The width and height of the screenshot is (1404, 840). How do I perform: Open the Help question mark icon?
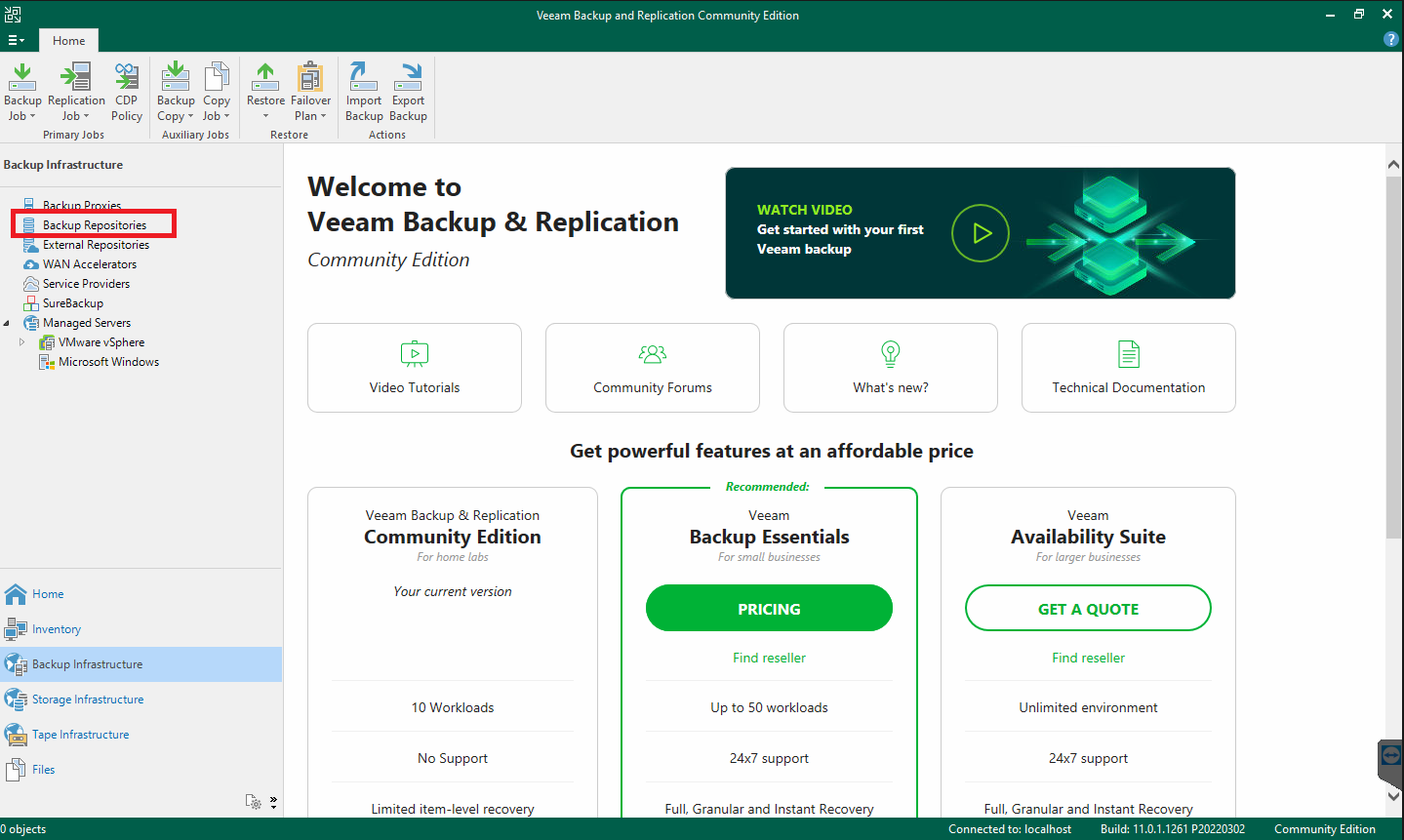[1391, 39]
